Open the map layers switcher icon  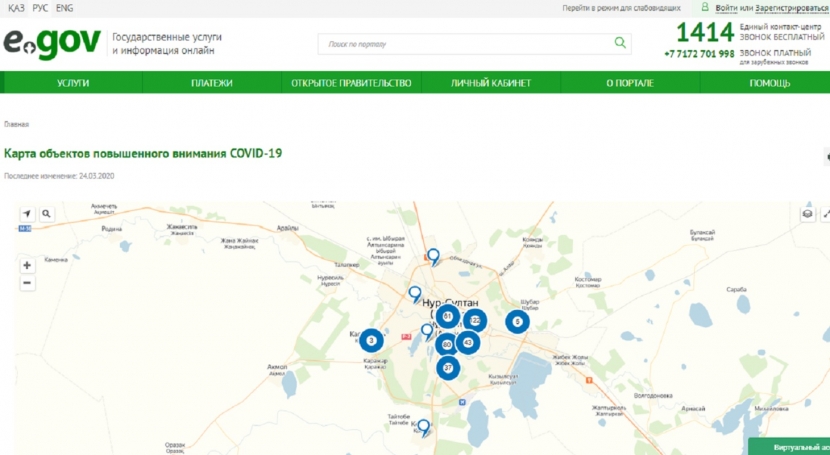(807, 214)
